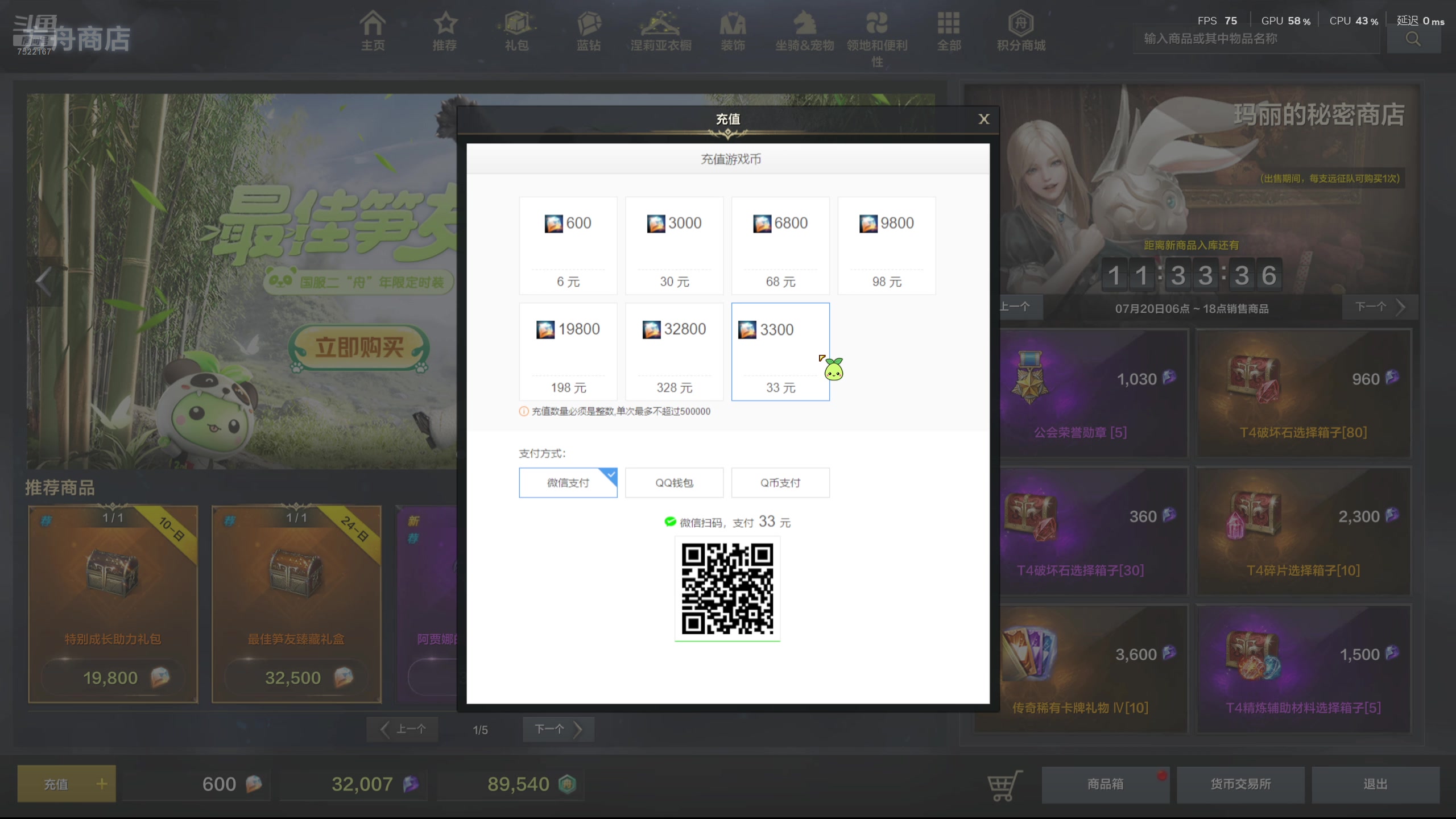
Task: Click the 退出 exit button
Action: pyautogui.click(x=1375, y=784)
